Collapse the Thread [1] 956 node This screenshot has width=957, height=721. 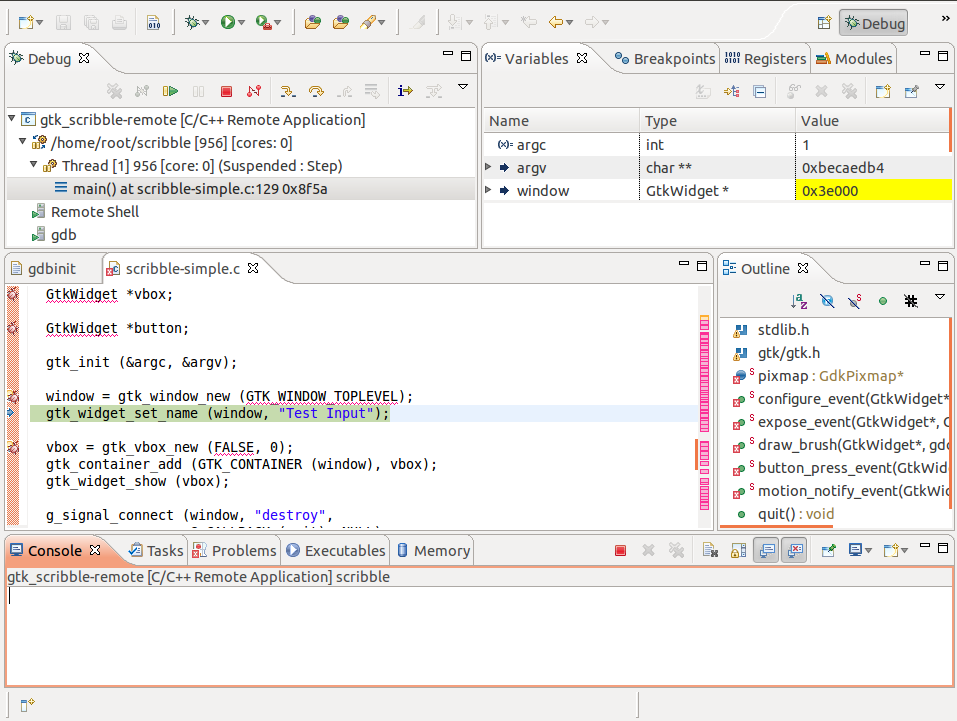click(34, 164)
